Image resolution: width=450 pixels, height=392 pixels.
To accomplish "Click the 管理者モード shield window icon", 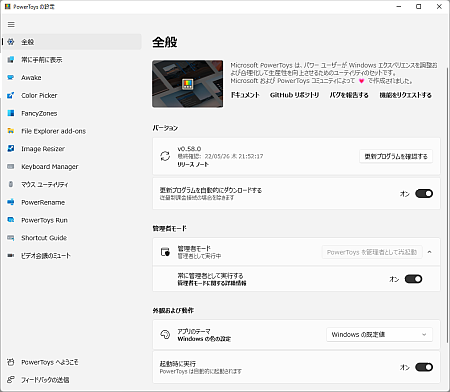I will pos(165,252).
